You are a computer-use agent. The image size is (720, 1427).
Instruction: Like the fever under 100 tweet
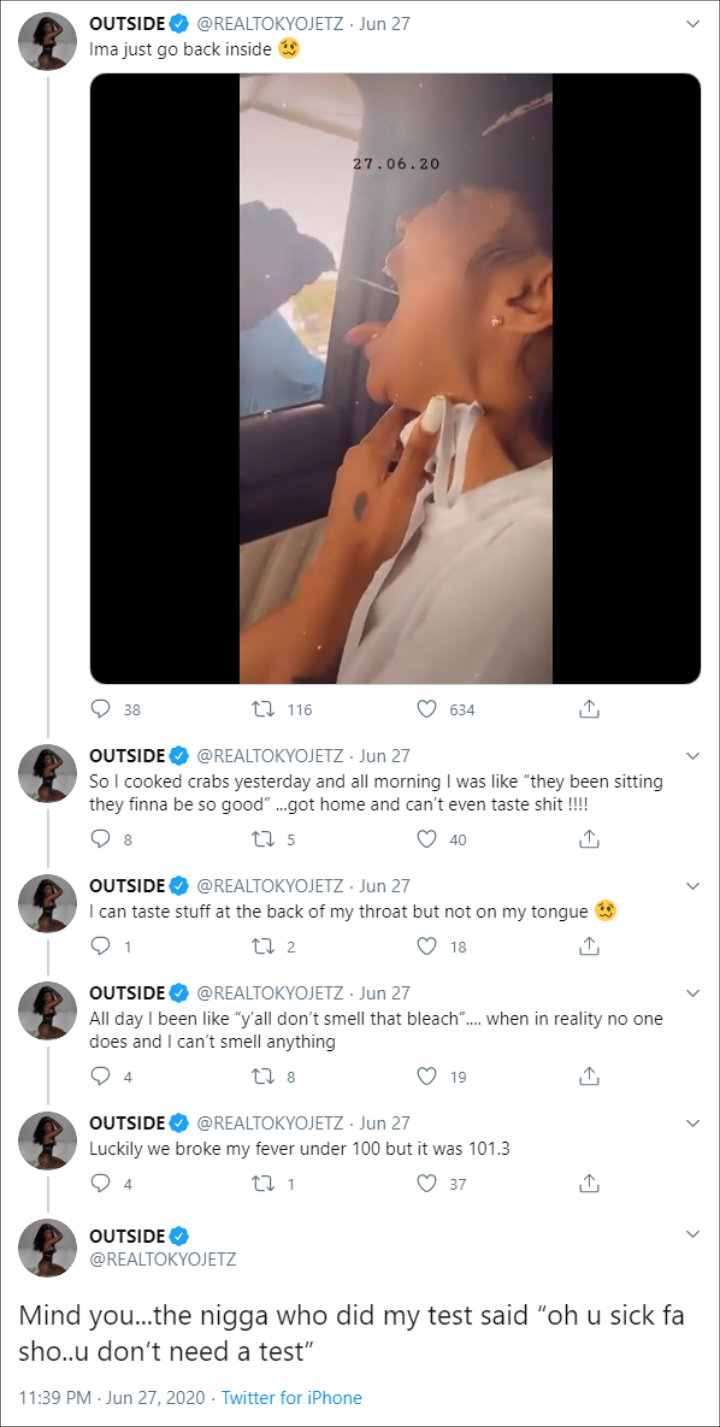coord(427,1183)
